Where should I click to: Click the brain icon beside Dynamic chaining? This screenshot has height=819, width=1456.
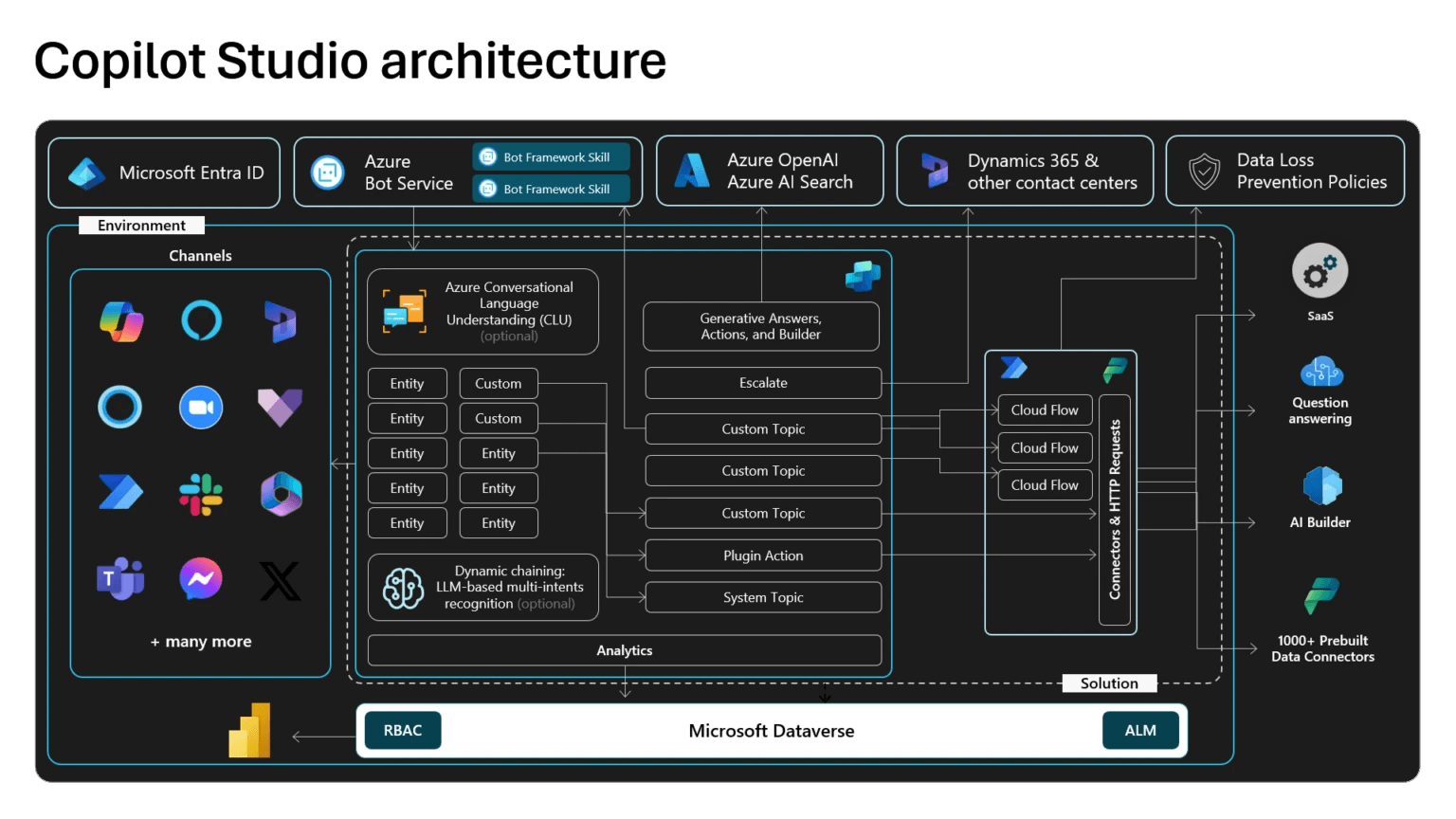[403, 588]
